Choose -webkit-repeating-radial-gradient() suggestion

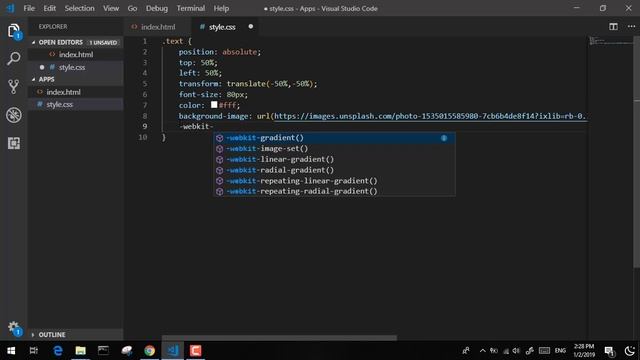[x=334, y=191]
